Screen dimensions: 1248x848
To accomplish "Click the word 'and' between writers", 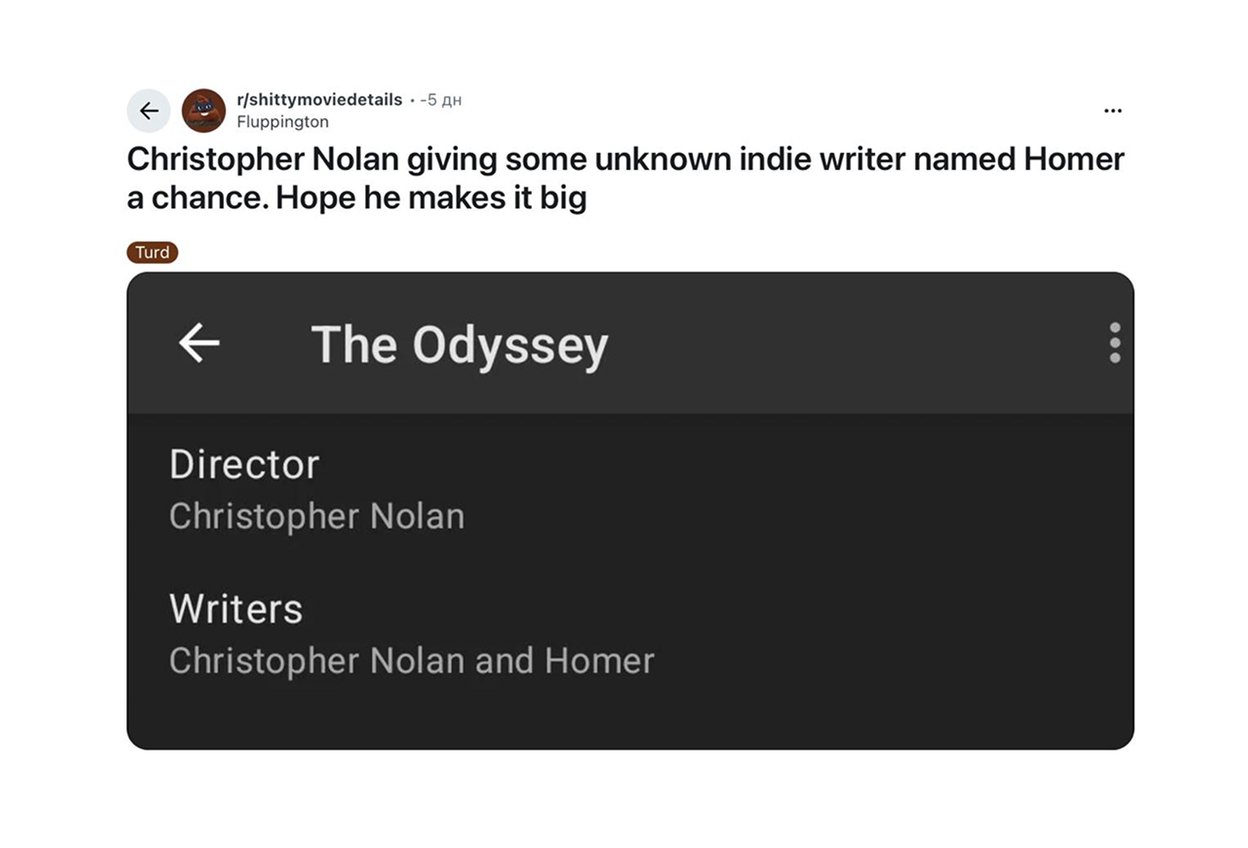I will [x=504, y=660].
